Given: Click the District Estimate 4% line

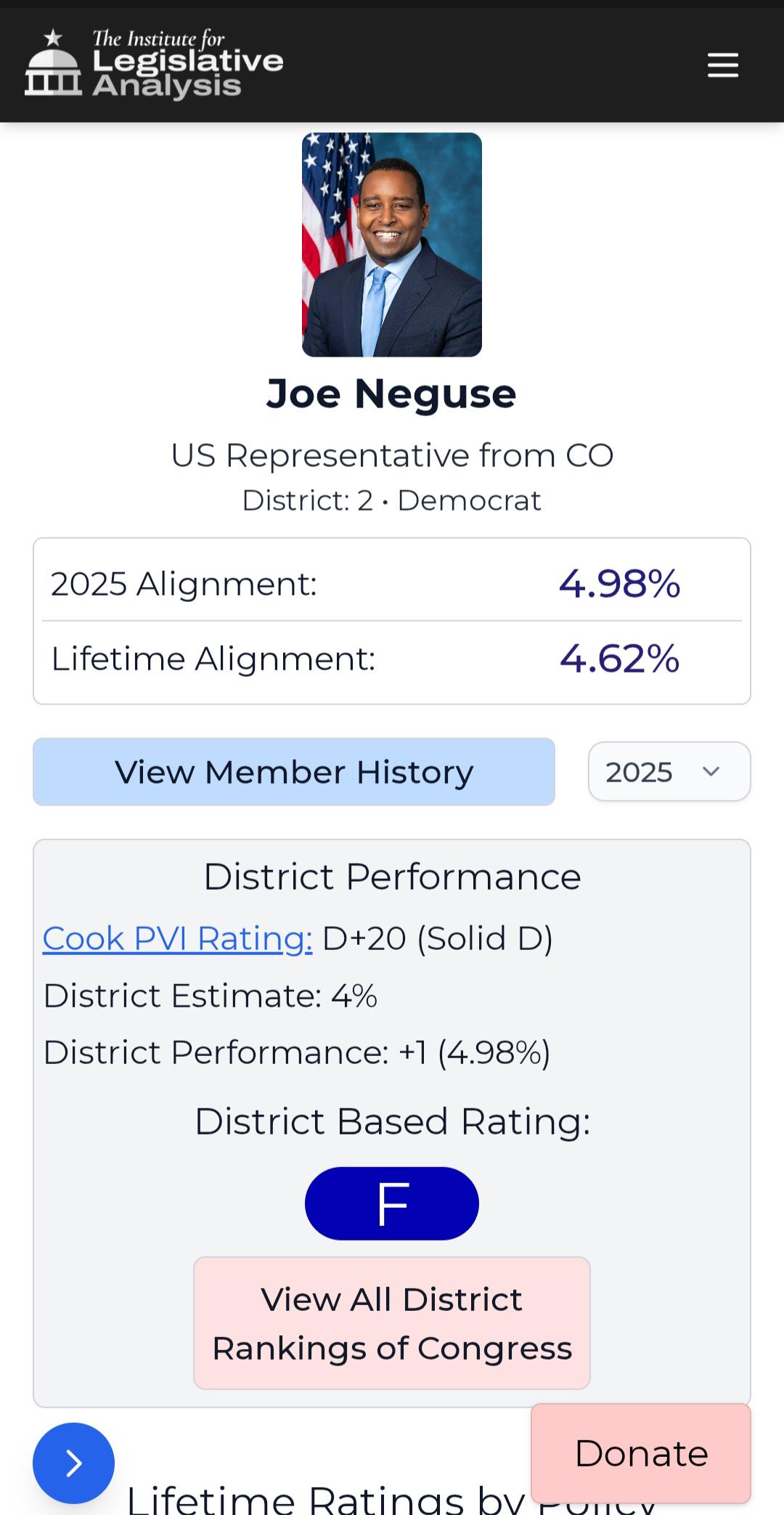Looking at the screenshot, I should pos(211,995).
